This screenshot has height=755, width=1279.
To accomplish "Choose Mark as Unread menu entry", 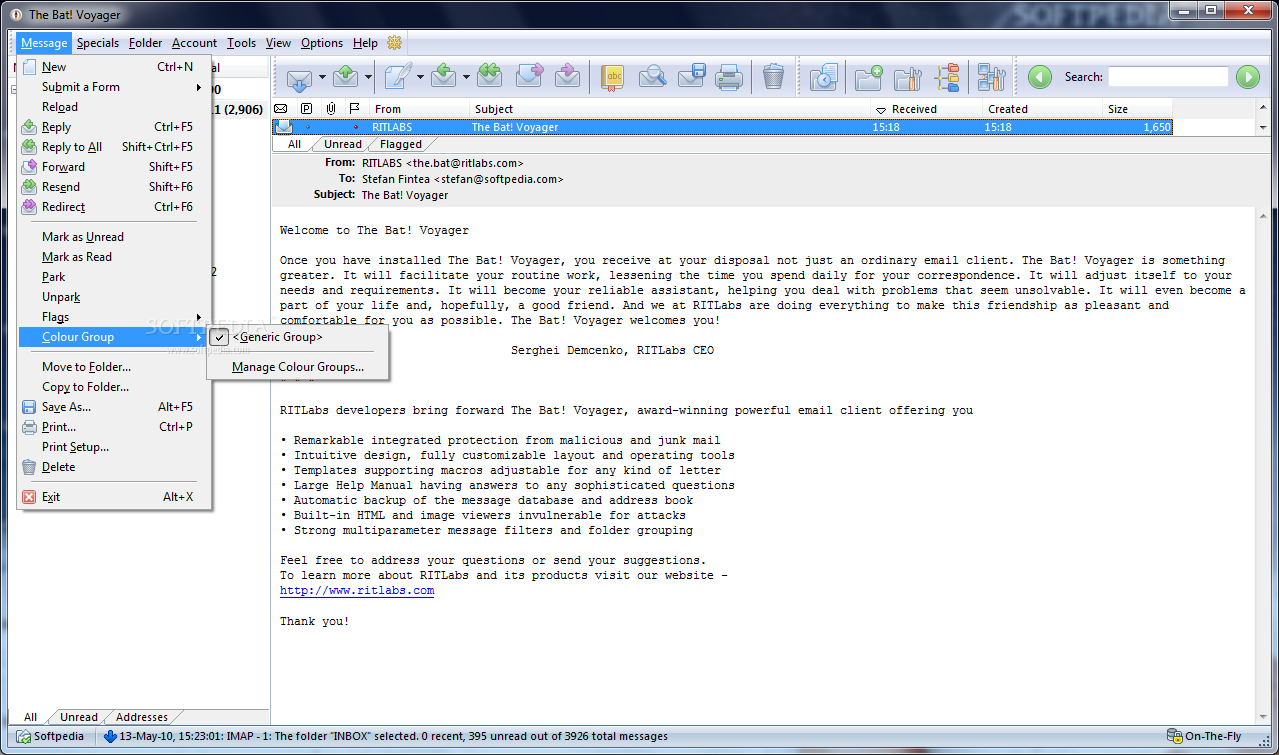I will [114, 237].
